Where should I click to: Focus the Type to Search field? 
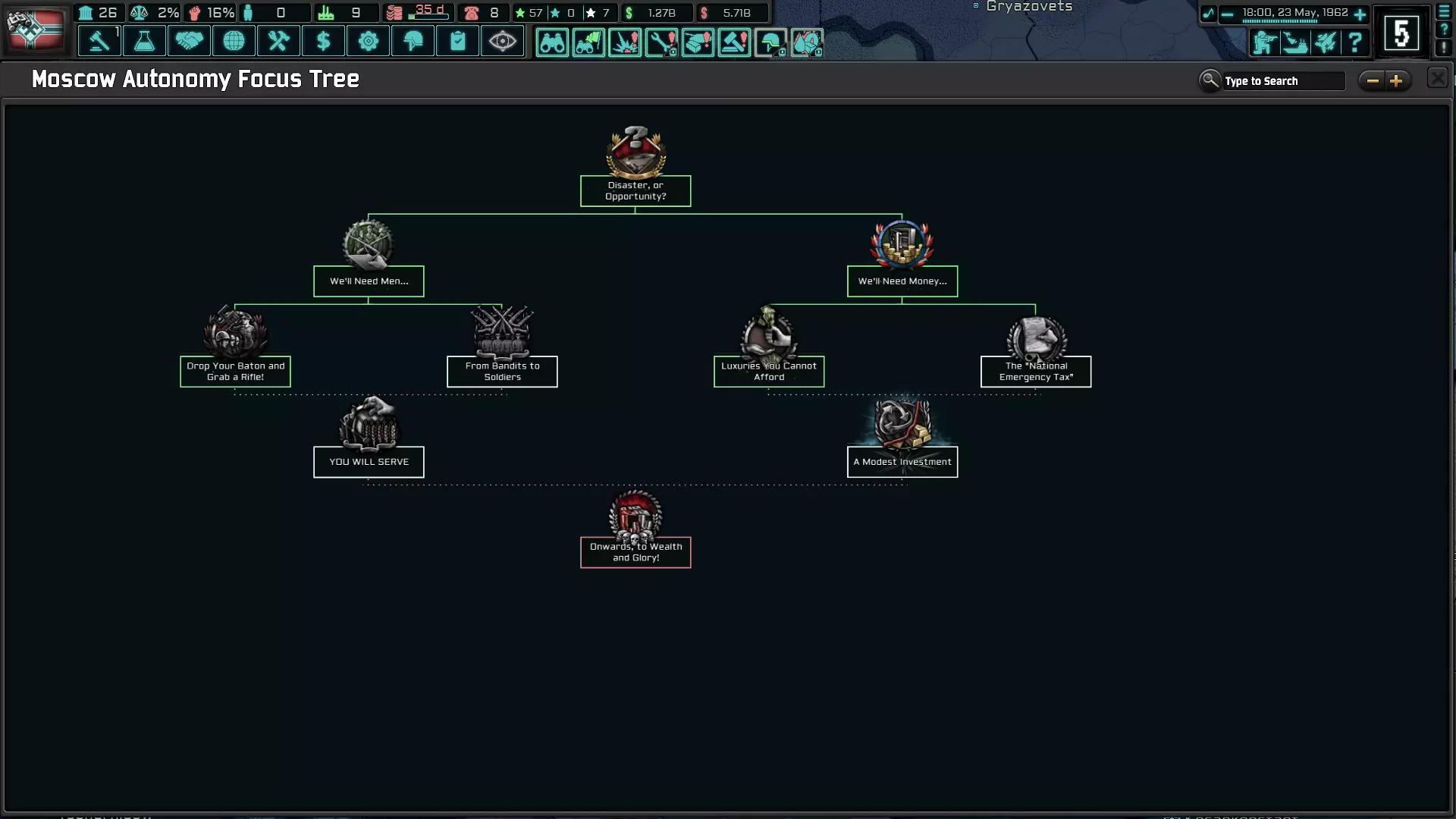click(1283, 81)
